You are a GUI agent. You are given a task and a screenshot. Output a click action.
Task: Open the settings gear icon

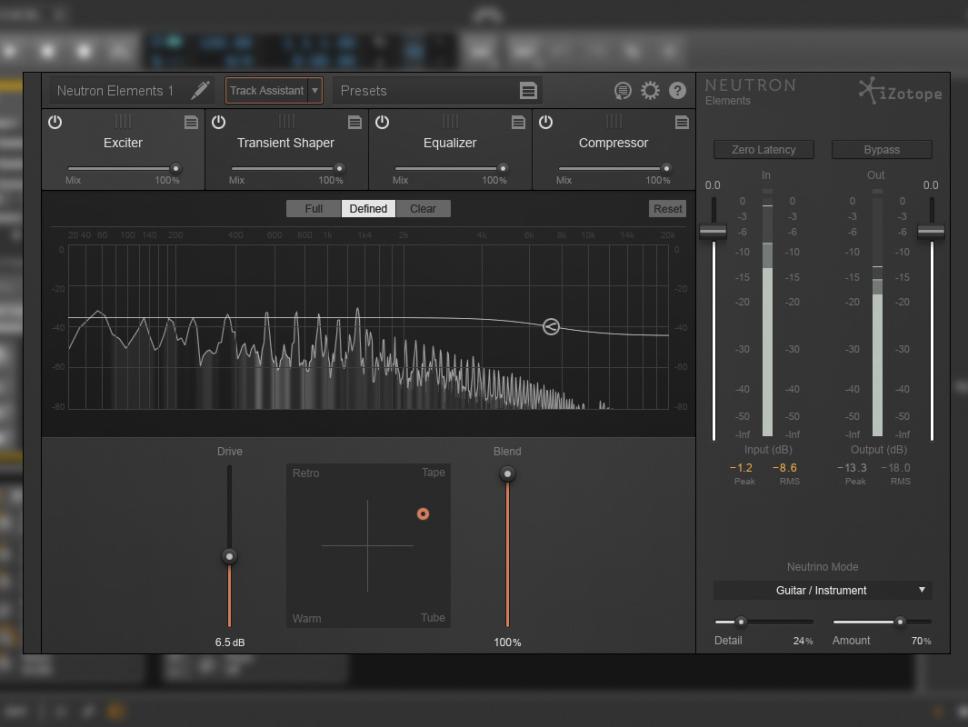click(x=650, y=91)
